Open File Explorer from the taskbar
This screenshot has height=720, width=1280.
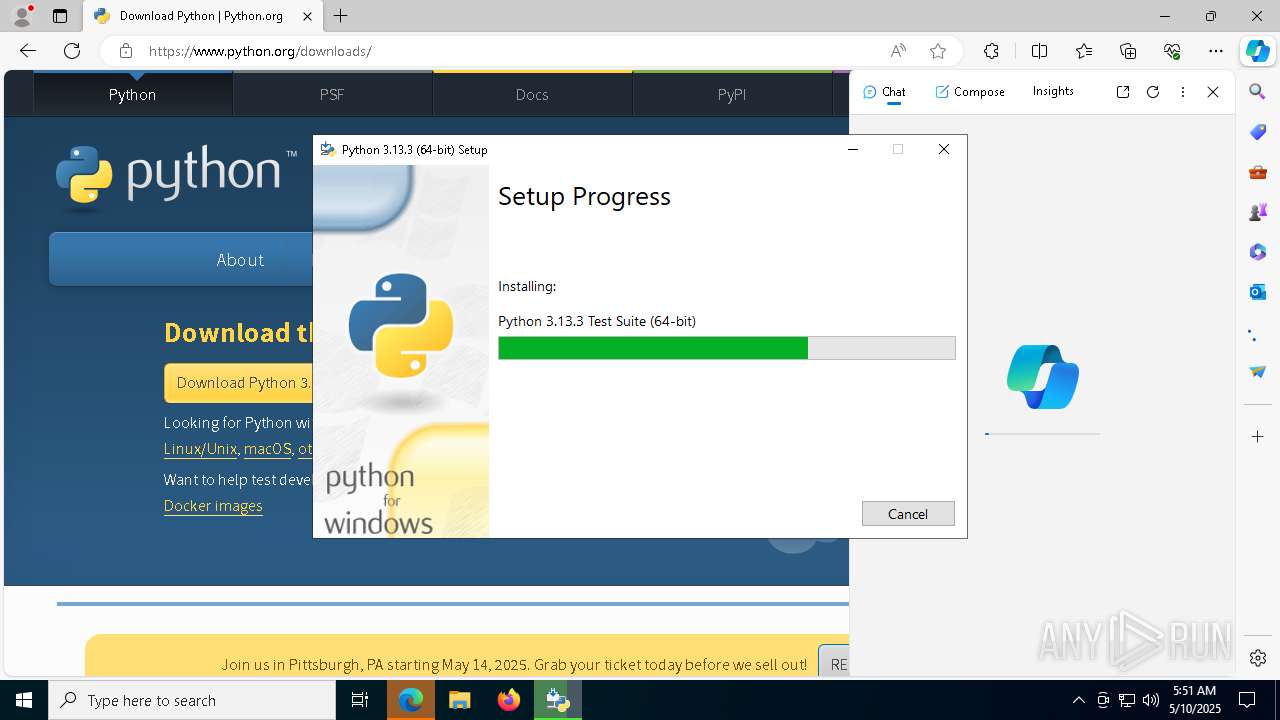pos(459,700)
